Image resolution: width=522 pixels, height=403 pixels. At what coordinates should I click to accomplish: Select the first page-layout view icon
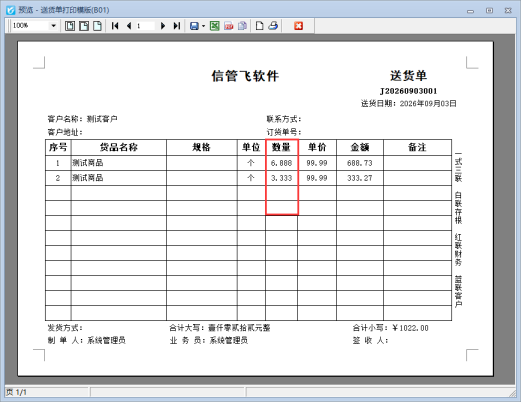(70, 26)
